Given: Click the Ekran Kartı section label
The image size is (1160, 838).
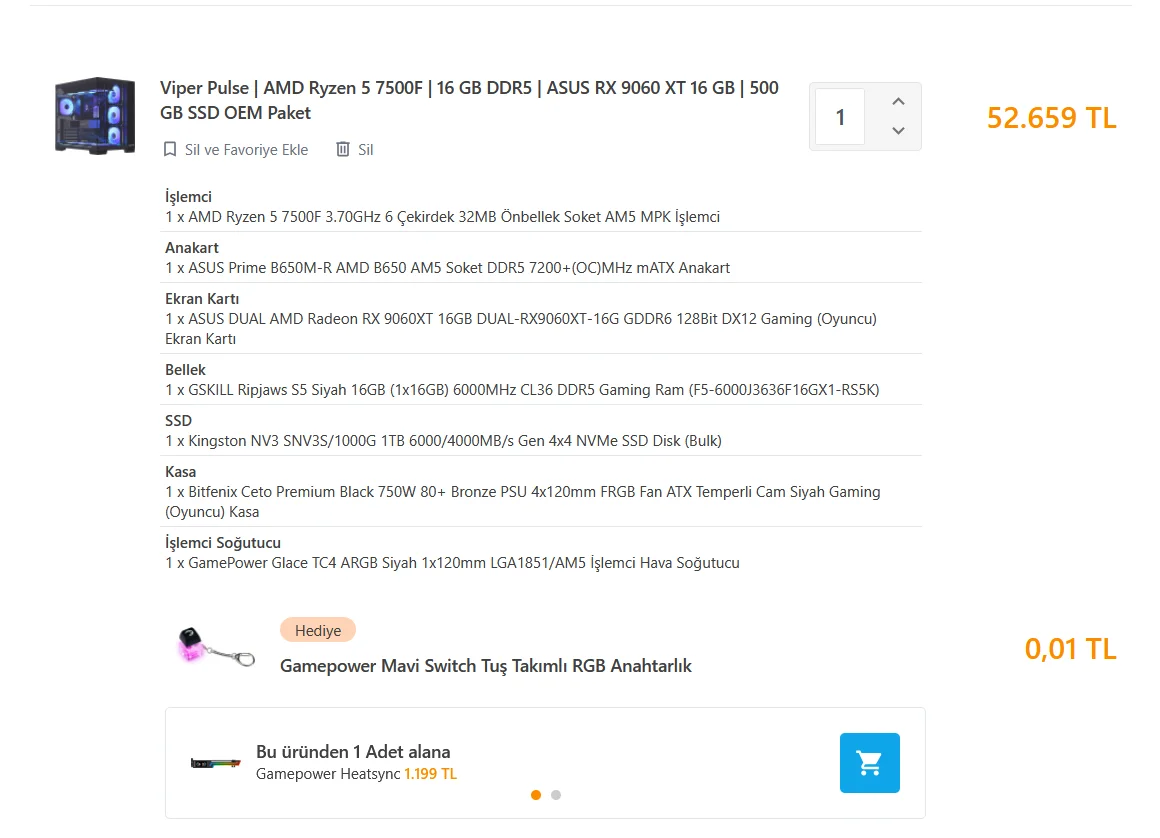Looking at the screenshot, I should (x=202, y=299).
